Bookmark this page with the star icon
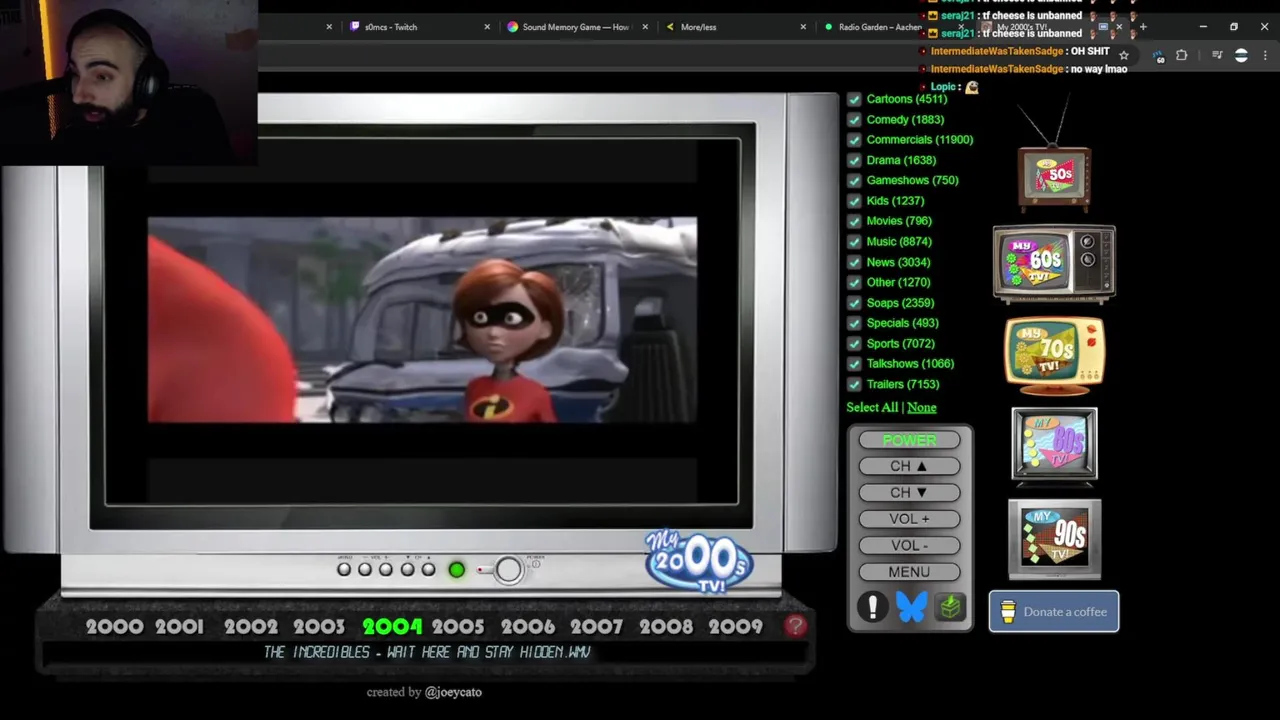1280x720 pixels. [x=1124, y=55]
